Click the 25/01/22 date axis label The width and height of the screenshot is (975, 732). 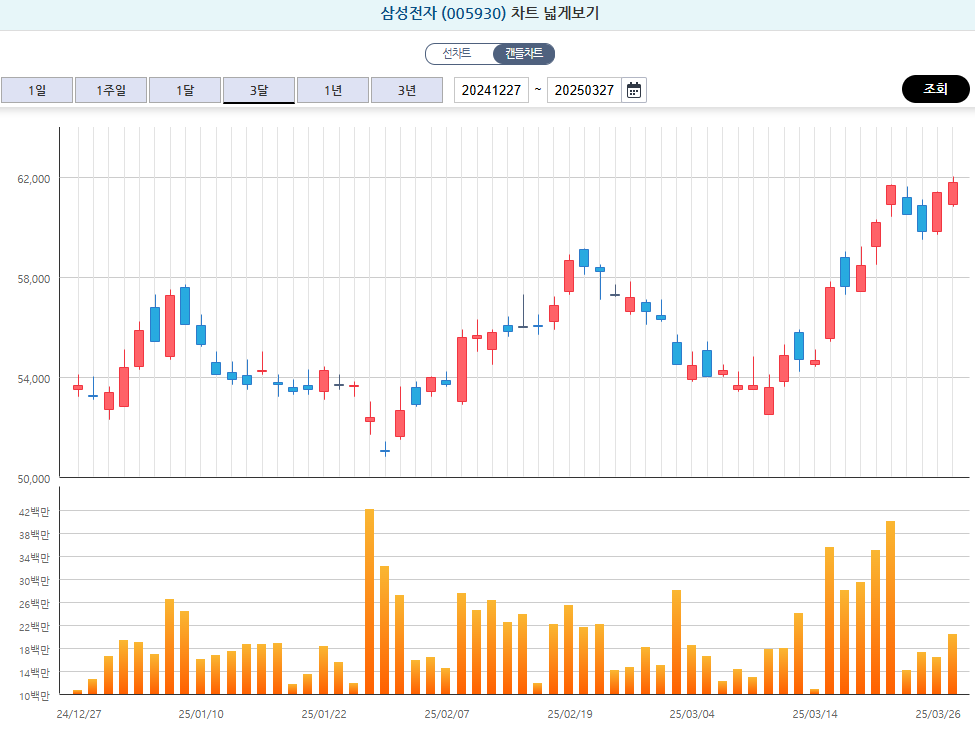pos(324,714)
